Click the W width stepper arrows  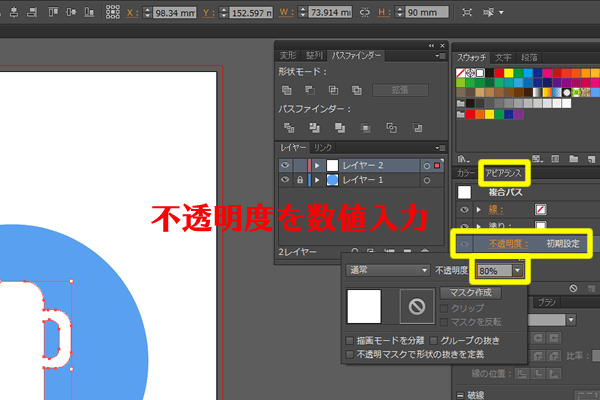[x=303, y=12]
